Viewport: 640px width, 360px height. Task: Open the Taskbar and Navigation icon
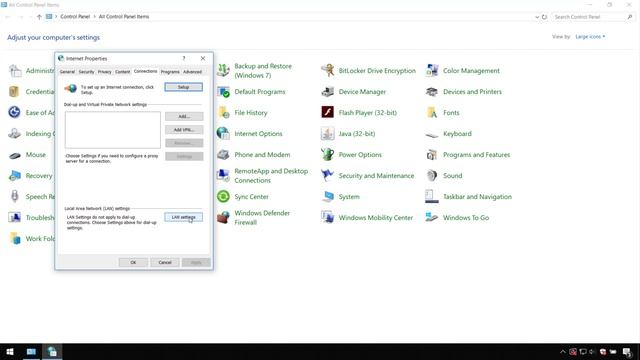point(432,197)
